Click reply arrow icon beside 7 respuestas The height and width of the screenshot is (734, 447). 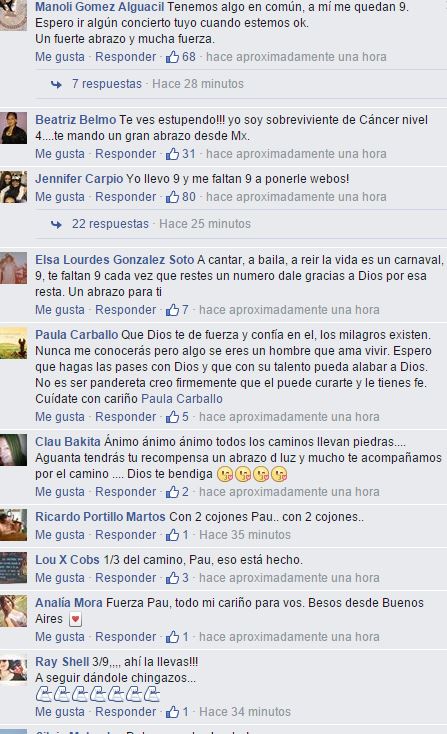(56, 84)
